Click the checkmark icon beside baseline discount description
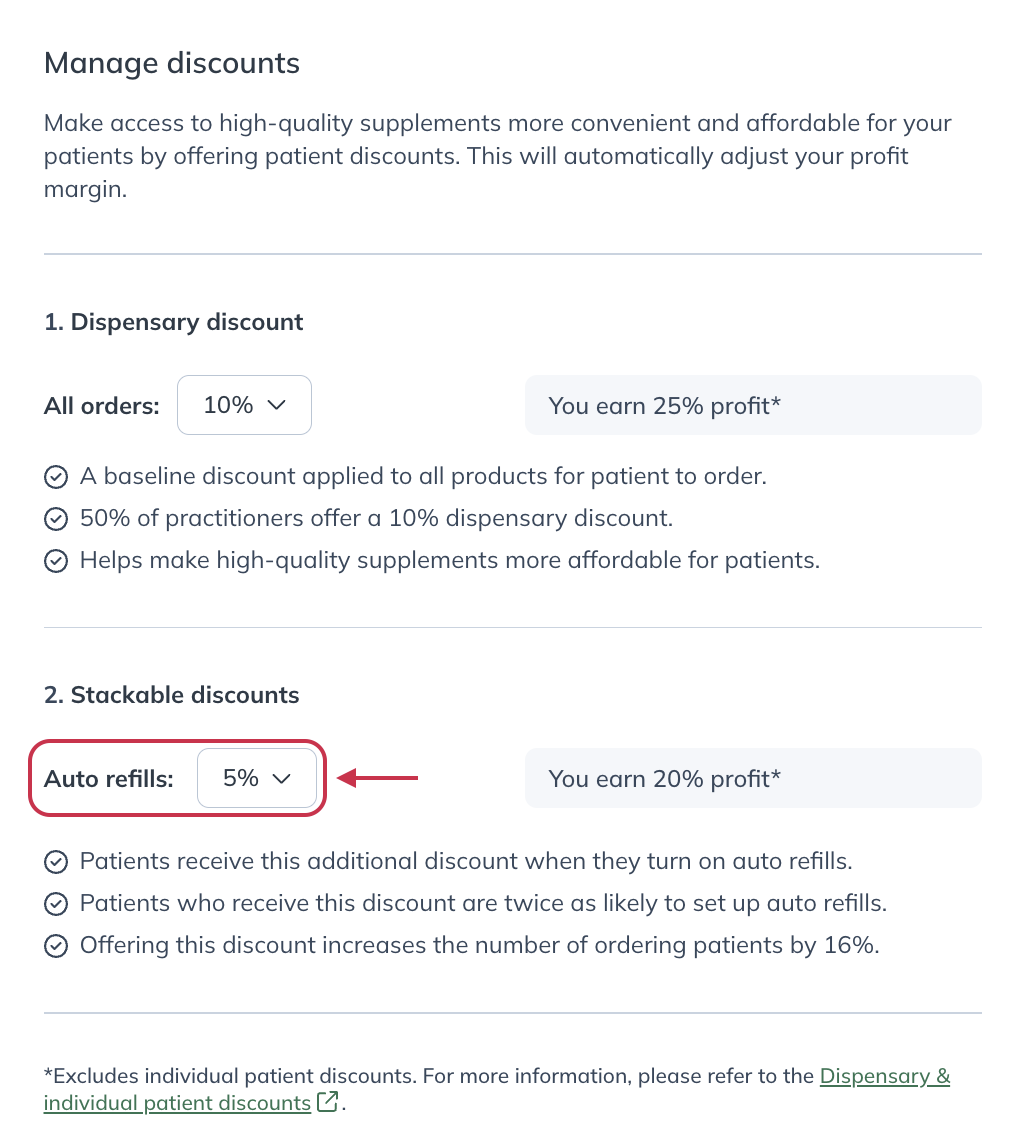This screenshot has width=1026, height=1146. (x=56, y=477)
